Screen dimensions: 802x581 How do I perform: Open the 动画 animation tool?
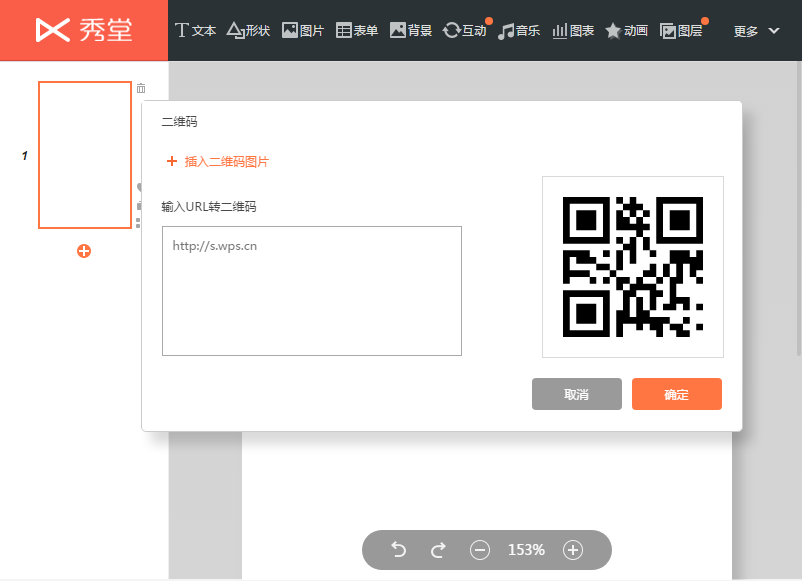(627, 31)
